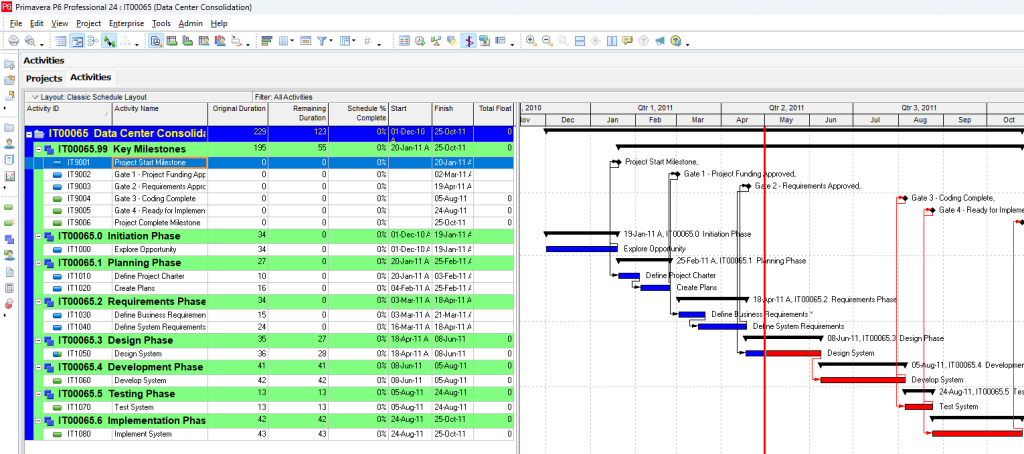Click the Schedule clock icon in toolbar
1024x454 pixels.
coord(420,41)
